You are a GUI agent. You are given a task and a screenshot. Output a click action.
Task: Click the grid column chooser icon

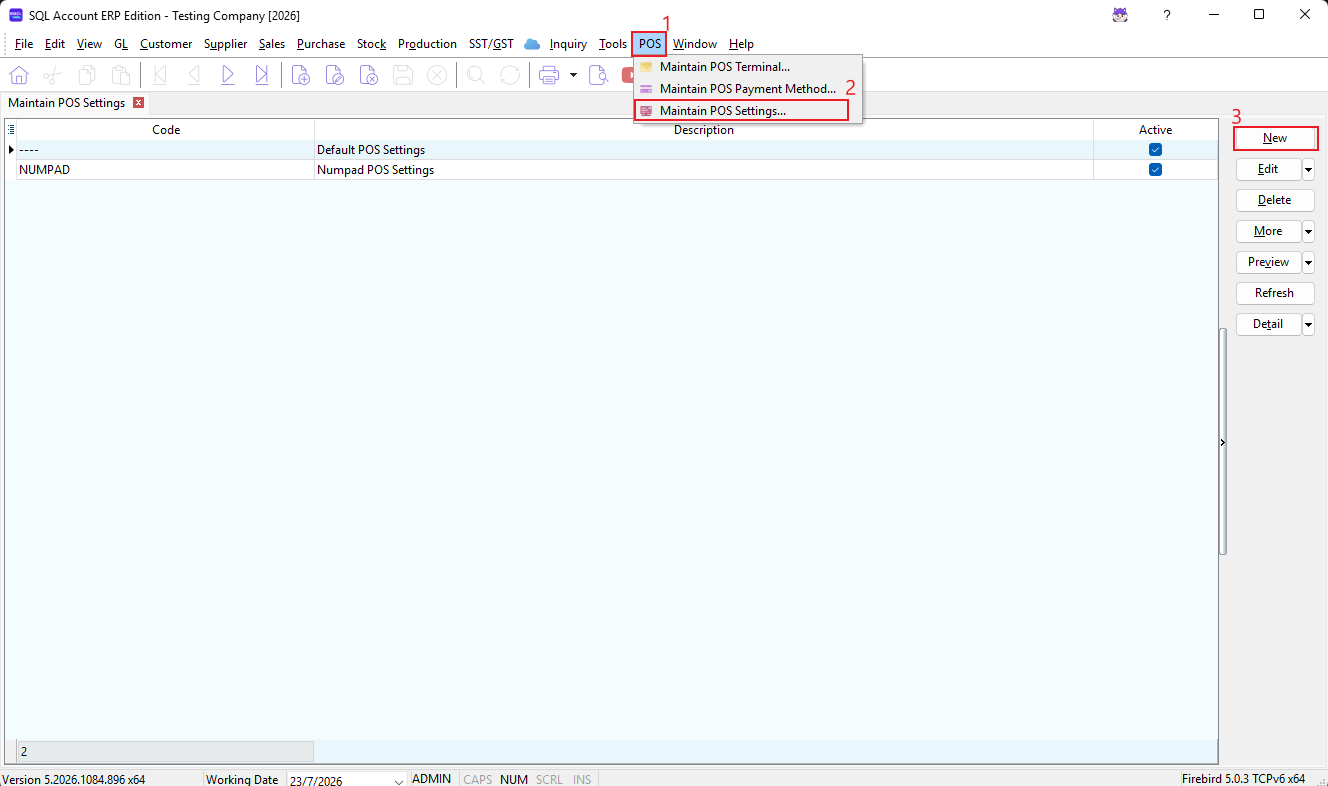11,130
